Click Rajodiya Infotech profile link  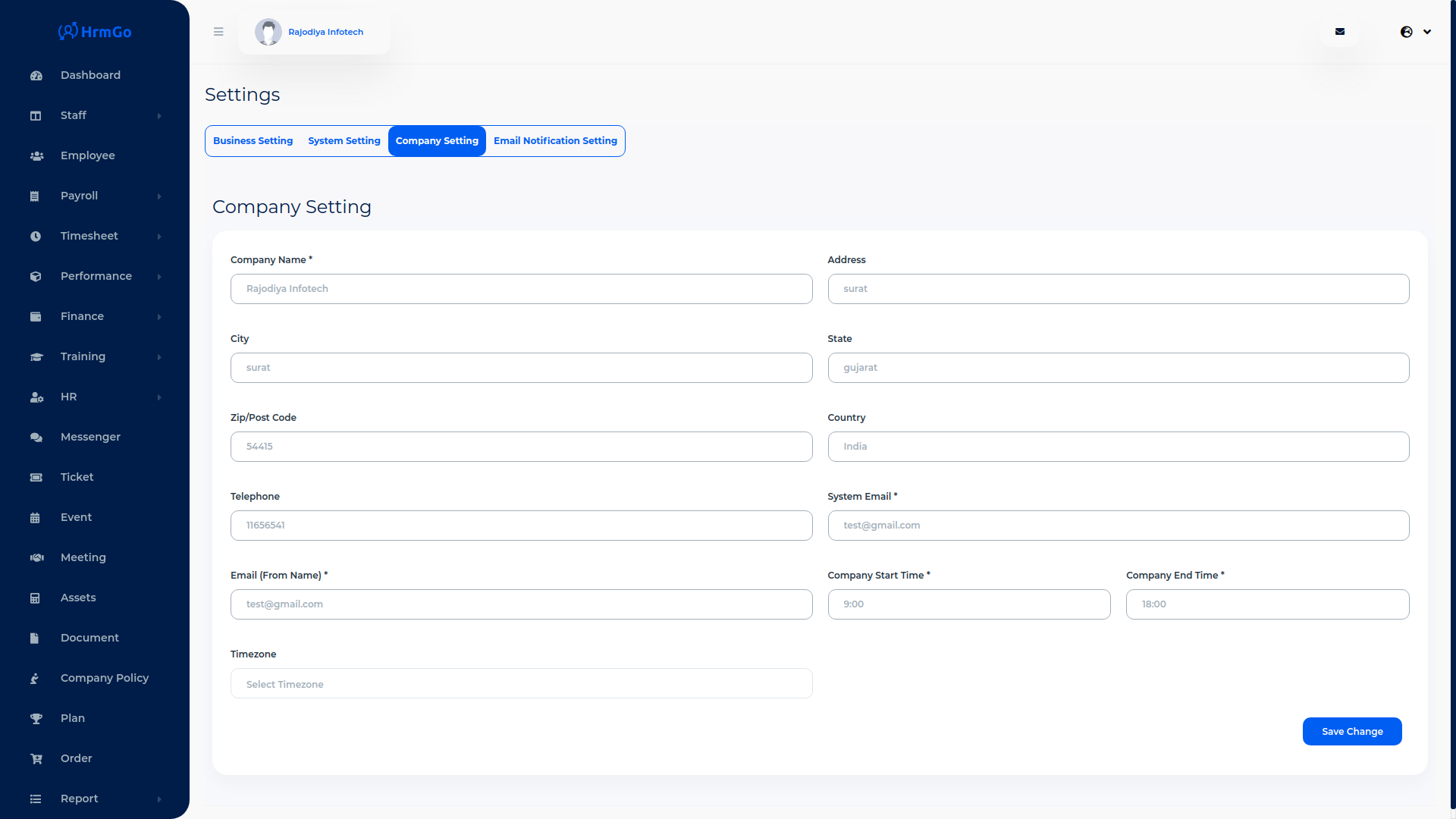point(325,32)
